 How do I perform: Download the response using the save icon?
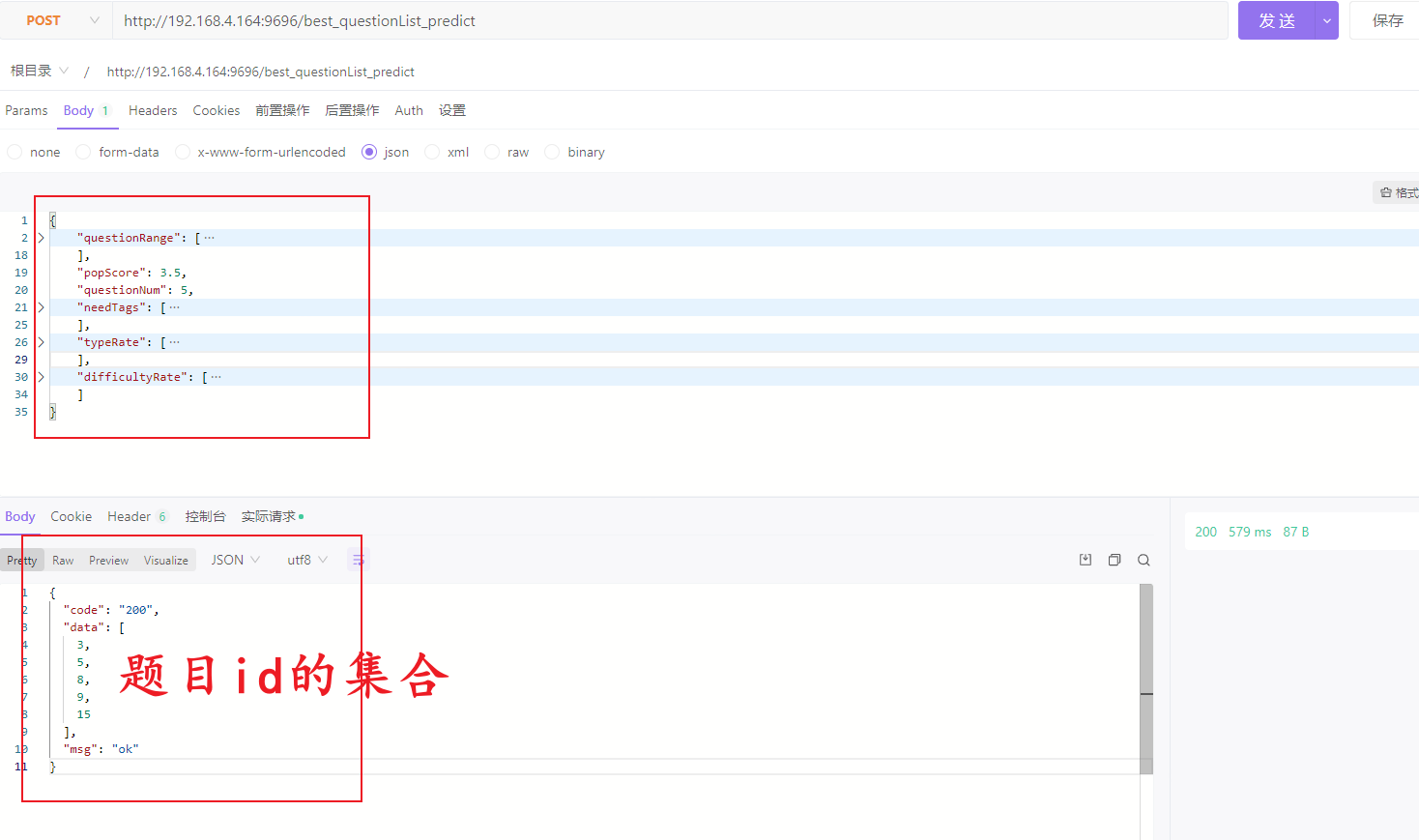pyautogui.click(x=1086, y=560)
